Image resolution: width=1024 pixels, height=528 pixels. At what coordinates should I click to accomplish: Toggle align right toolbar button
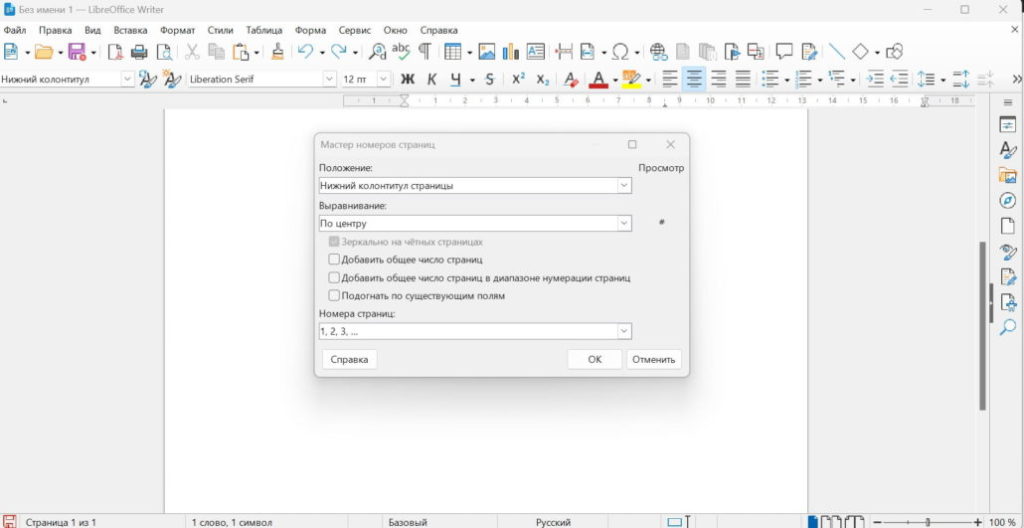[718, 79]
